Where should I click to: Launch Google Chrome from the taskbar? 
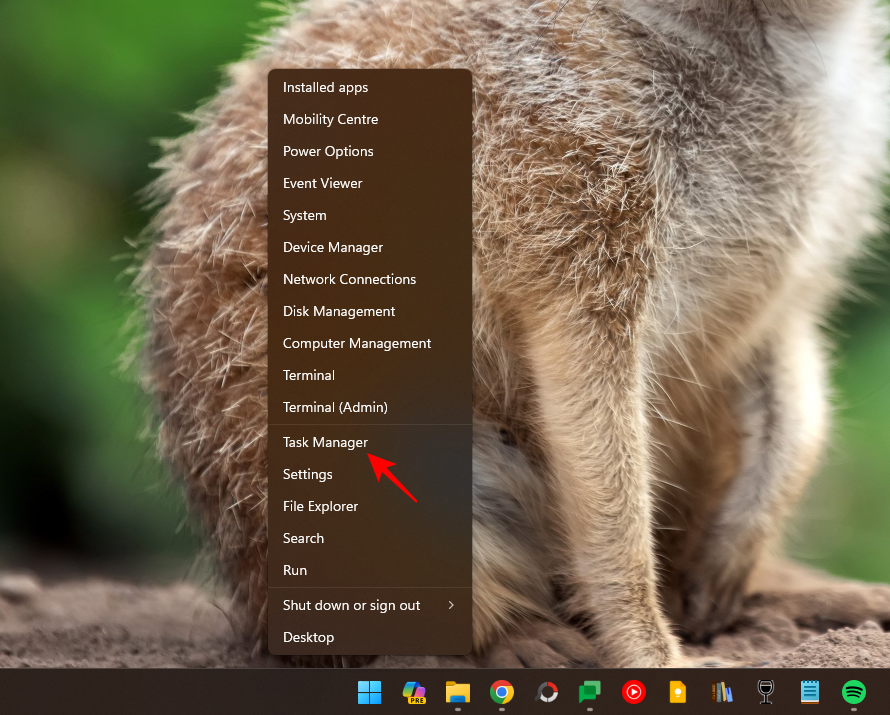tap(501, 692)
